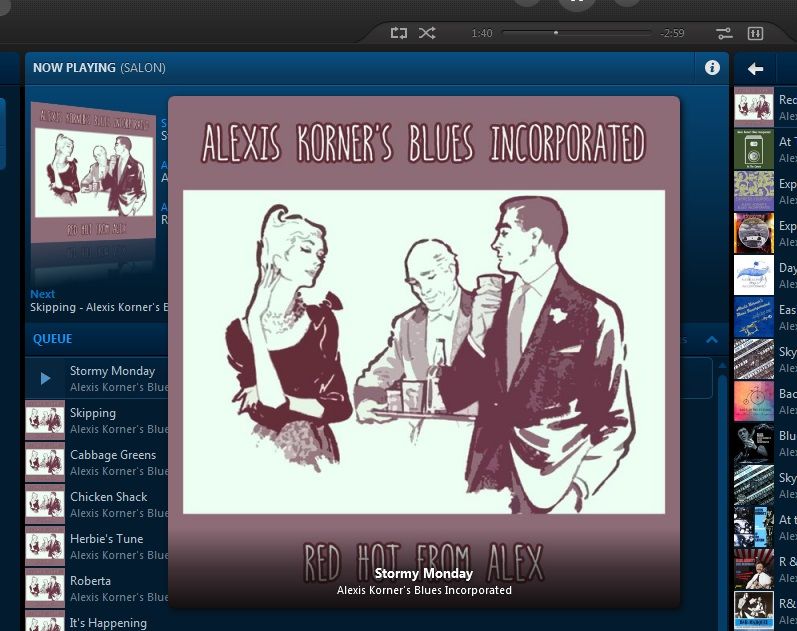Click the back arrow in right panel
Screen dimensions: 797x631
755,69
